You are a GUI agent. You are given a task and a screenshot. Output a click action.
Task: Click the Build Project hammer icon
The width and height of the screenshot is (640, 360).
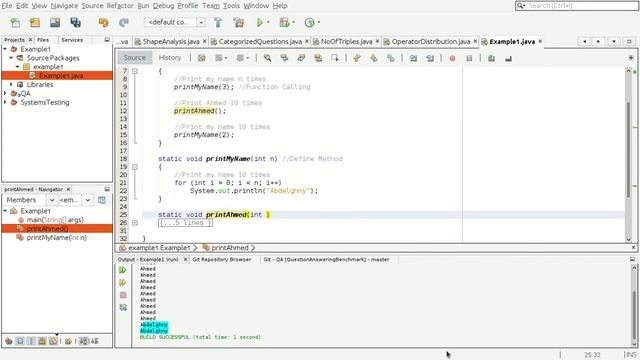[218, 22]
